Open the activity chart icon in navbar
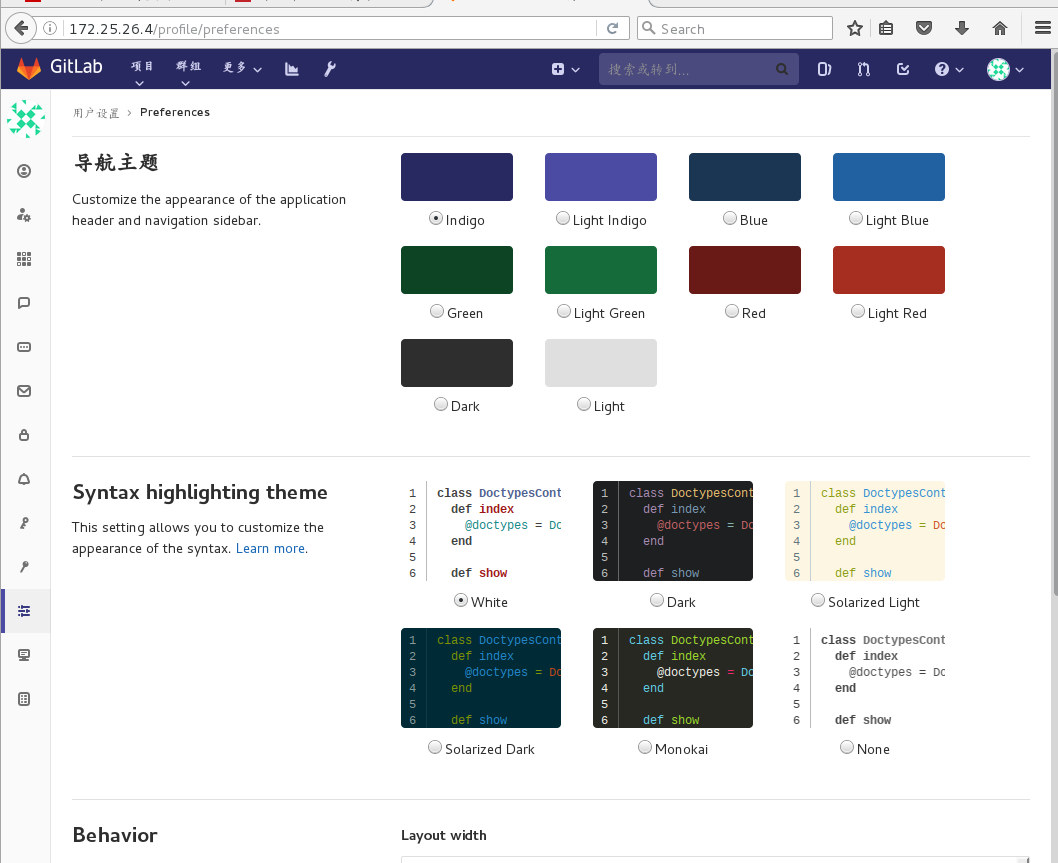Viewport: 1058px width, 863px height. [x=291, y=69]
